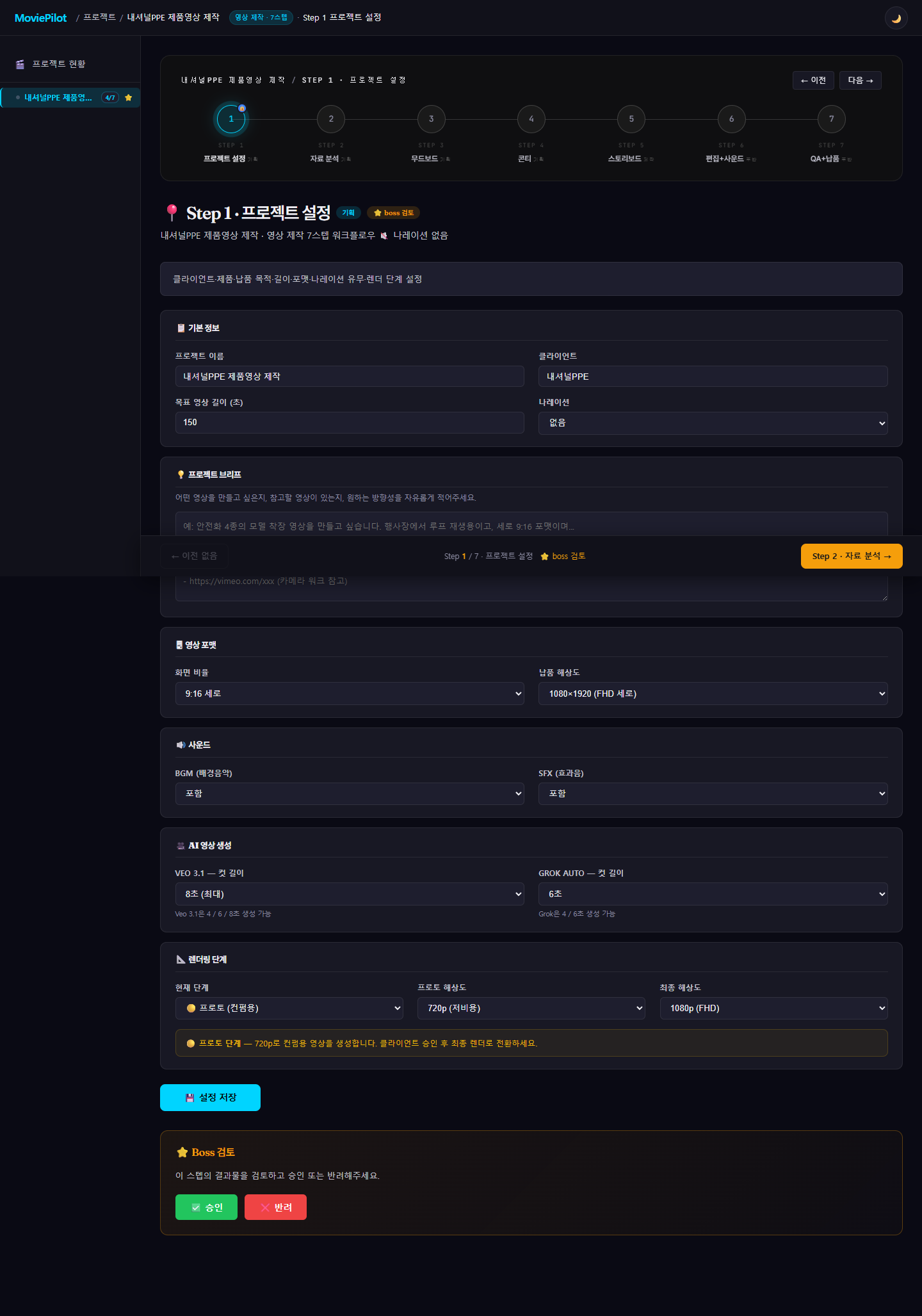Open the 최종 해상도 dropdown
Viewport: 922px width, 1316px height.
774,1008
